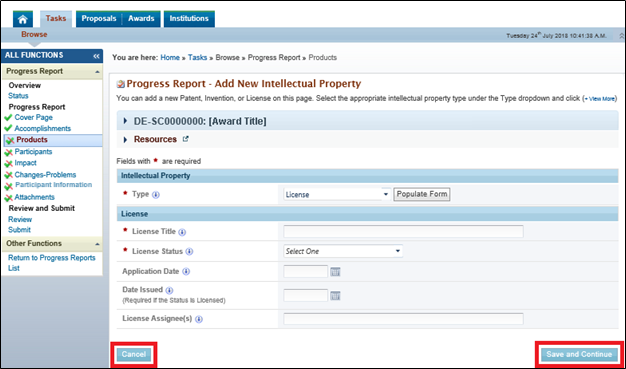
Task: Open the Accomplishments sidebar link
Action: point(43,129)
